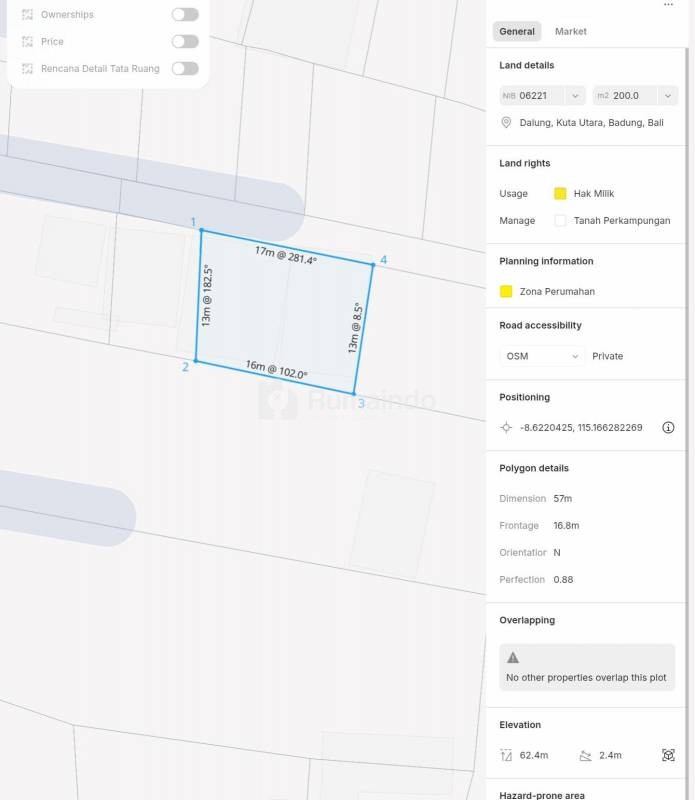
Task: Open the 3D elevation view icon
Action: pyautogui.click(x=668, y=755)
